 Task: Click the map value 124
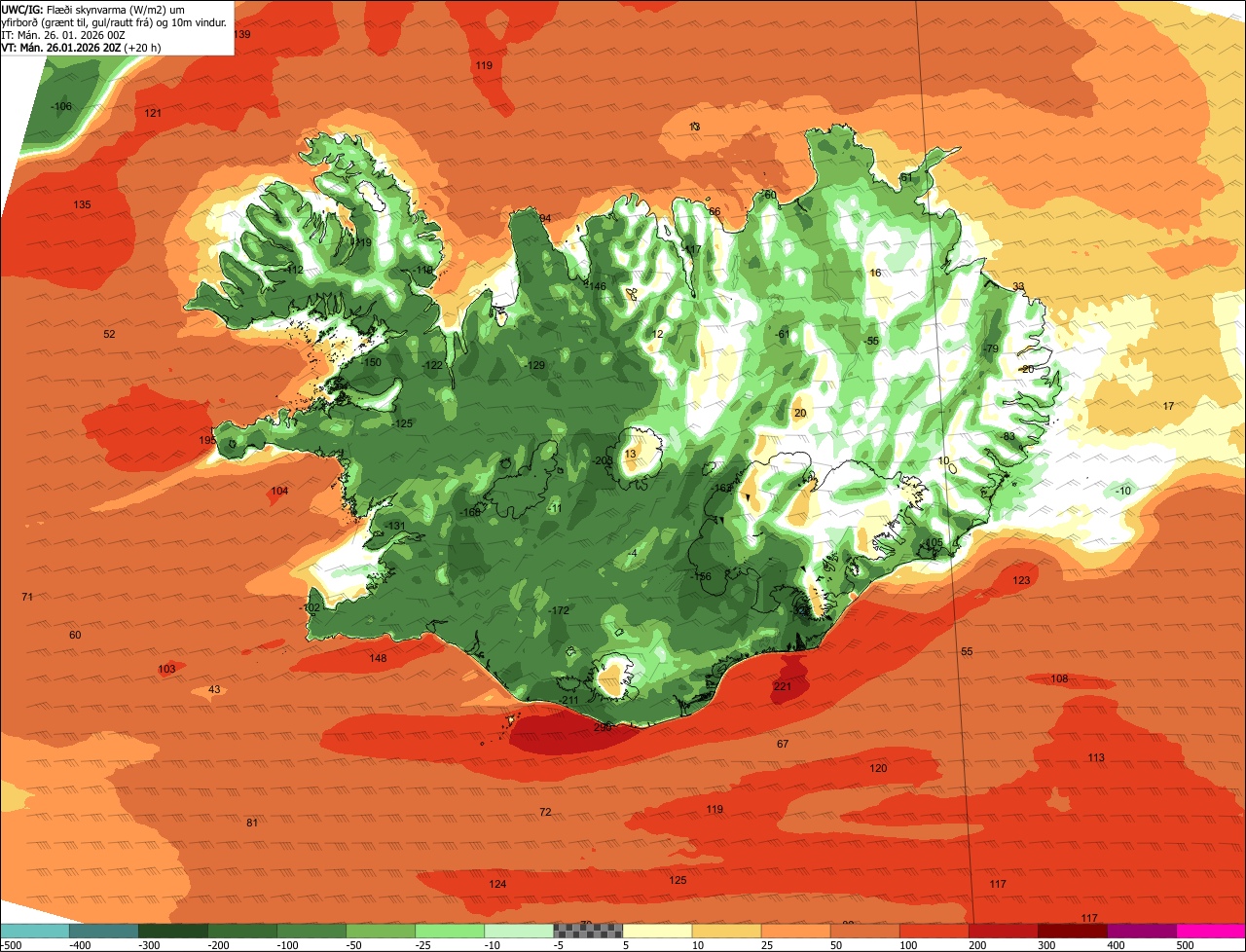(497, 884)
